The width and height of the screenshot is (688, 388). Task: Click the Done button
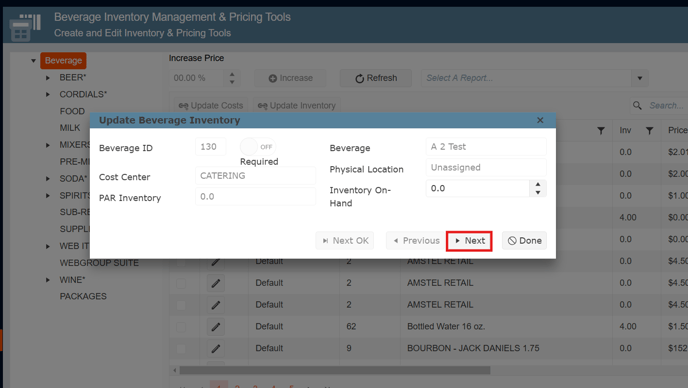tap(524, 241)
